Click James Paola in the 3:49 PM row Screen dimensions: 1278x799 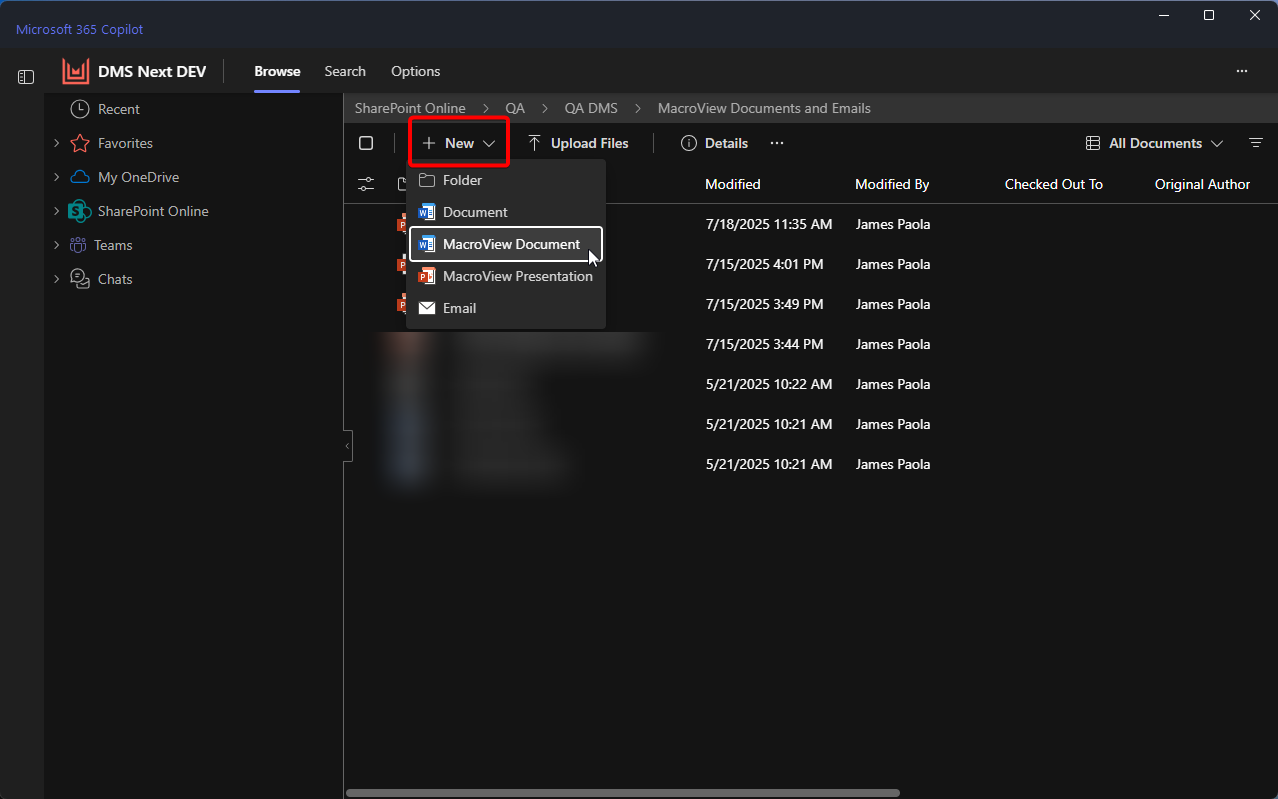pos(893,304)
